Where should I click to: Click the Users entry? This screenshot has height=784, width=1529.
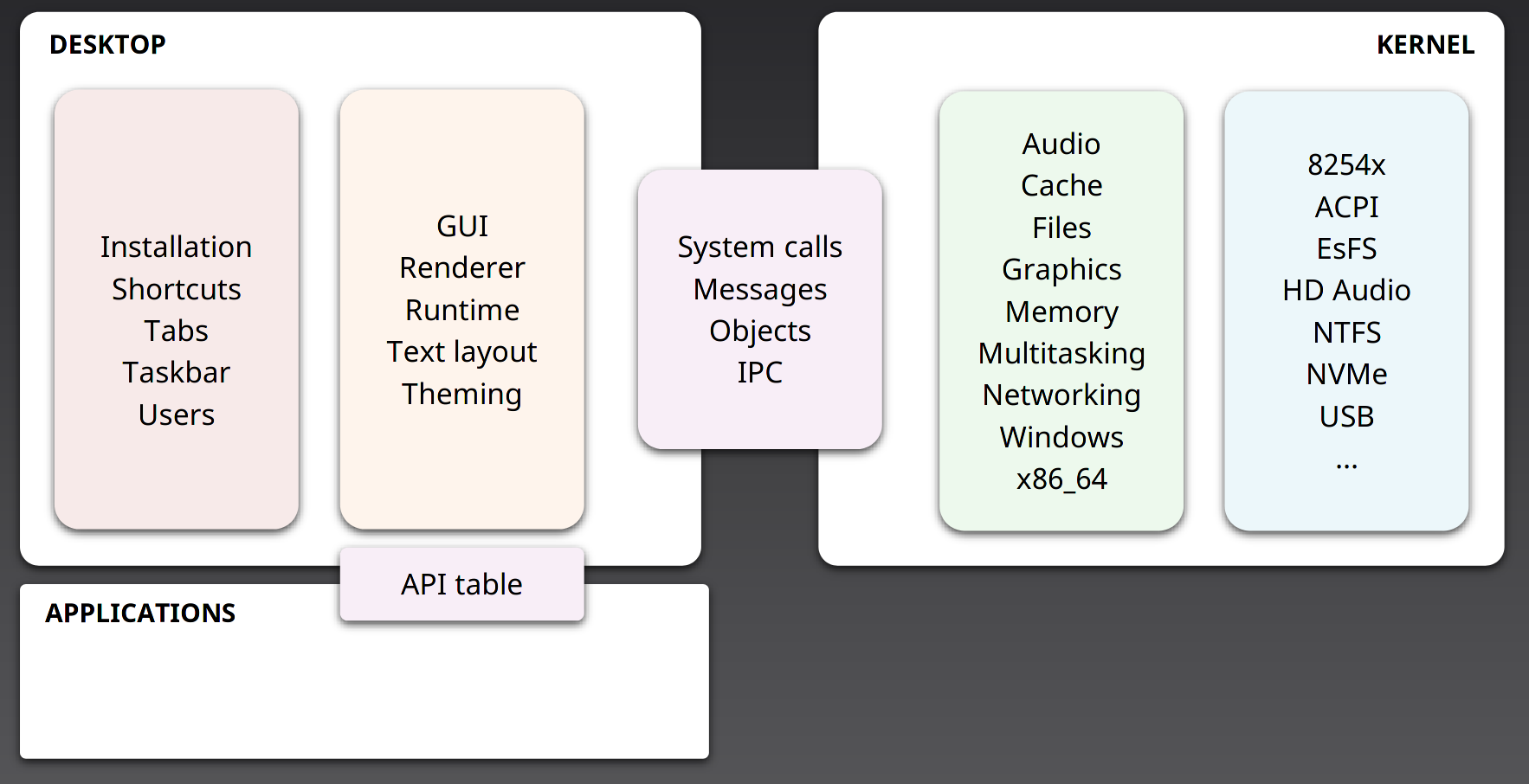coord(176,415)
